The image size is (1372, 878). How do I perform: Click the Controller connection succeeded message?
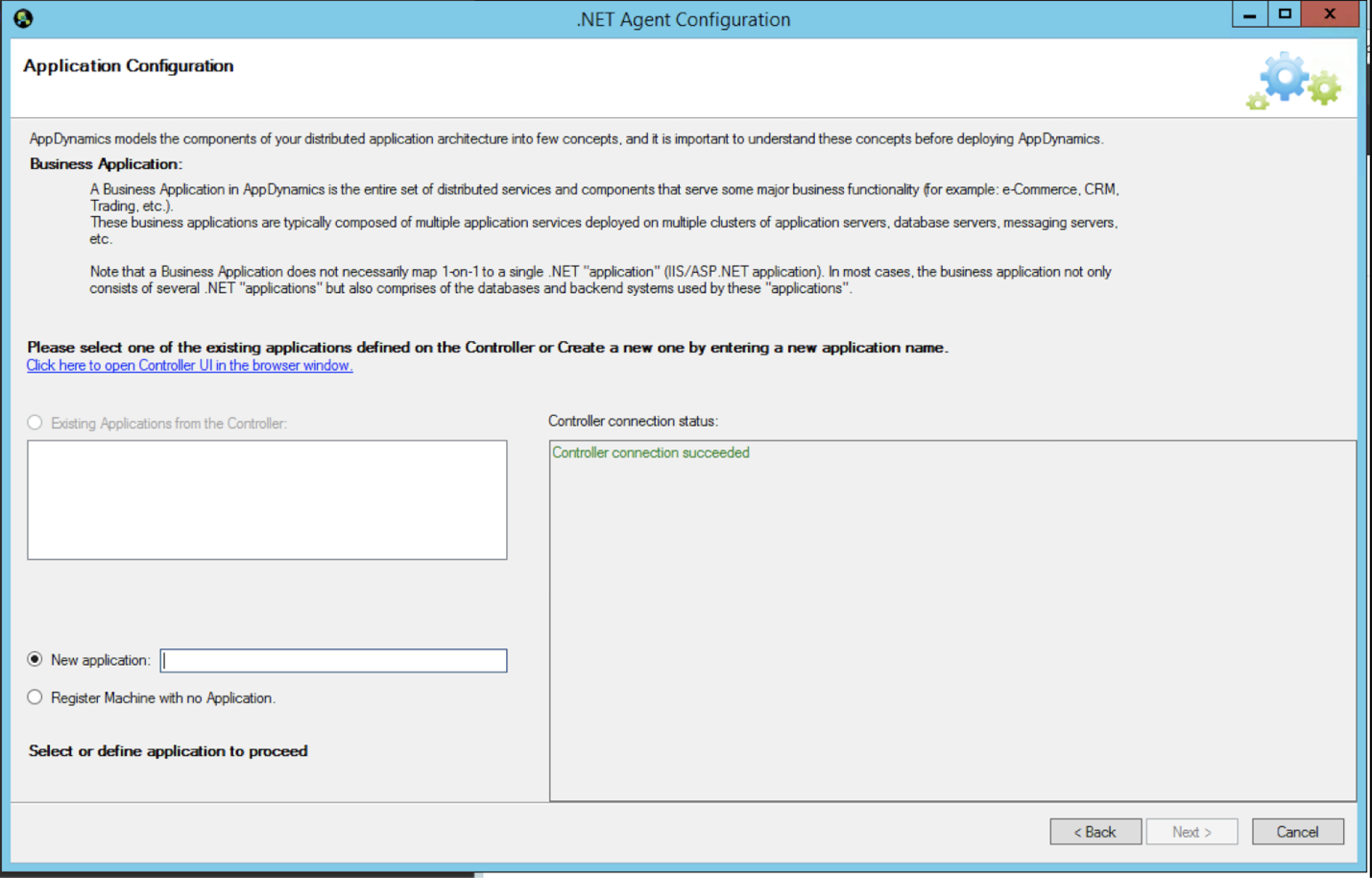tap(650, 452)
